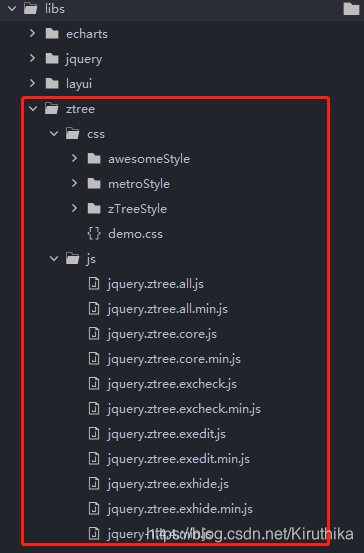Open jquery.ztree.excheck.min.js file

[x=184, y=409]
